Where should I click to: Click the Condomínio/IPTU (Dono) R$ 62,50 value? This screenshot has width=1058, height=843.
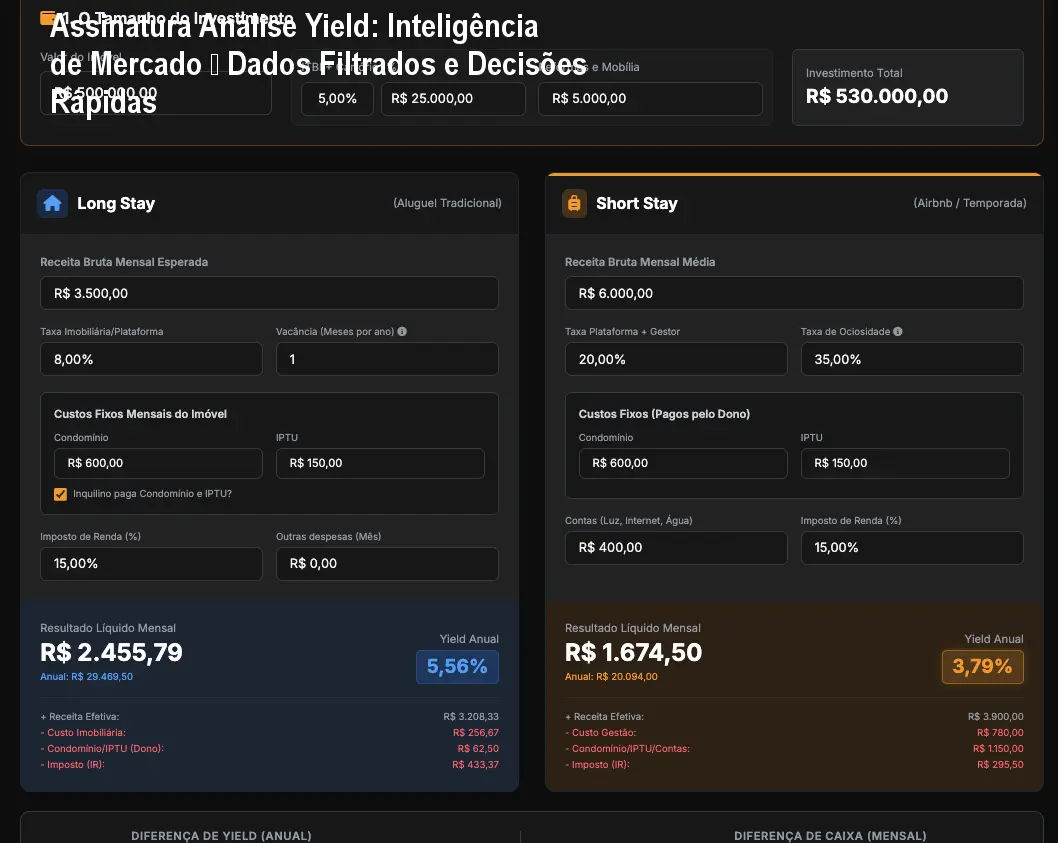(478, 749)
